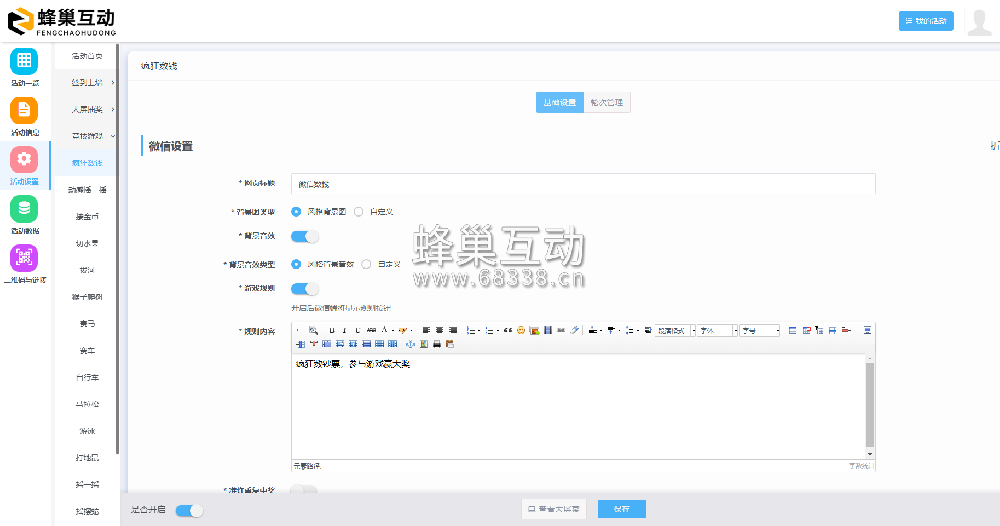Expand the second submenu item with chevron

pos(88,109)
